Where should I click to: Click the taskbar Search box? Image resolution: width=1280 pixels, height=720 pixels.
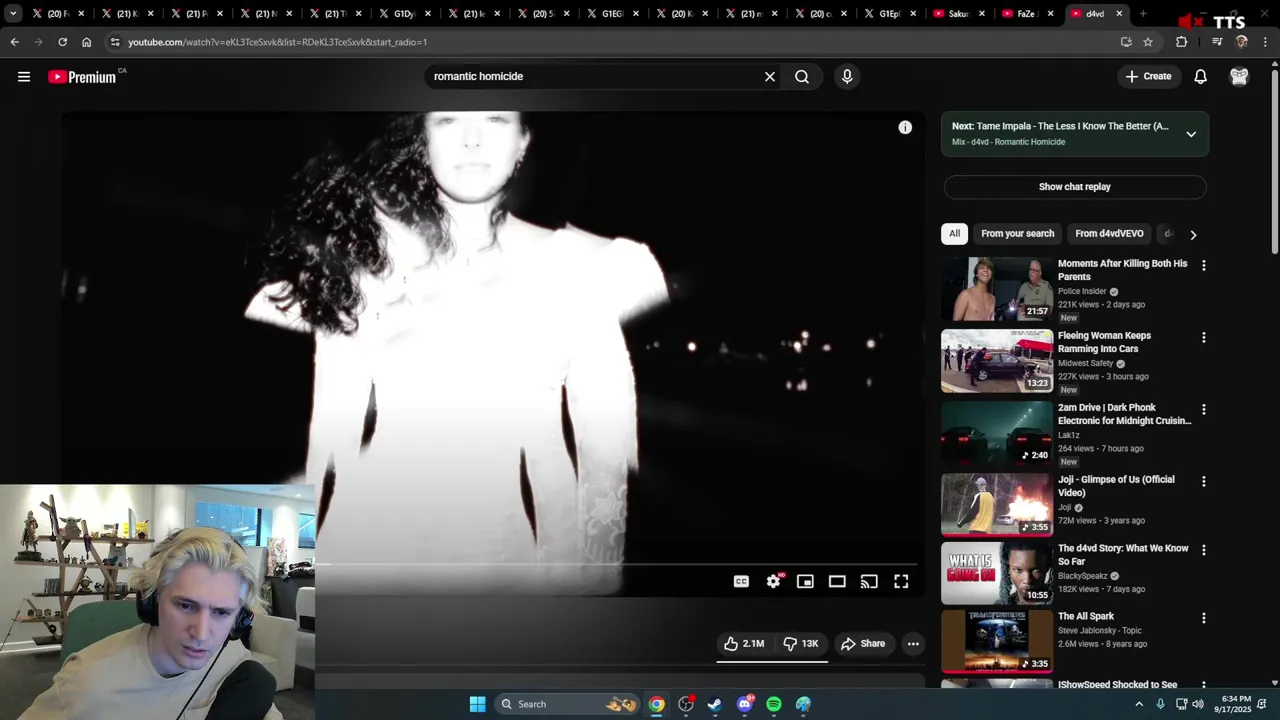(x=567, y=704)
